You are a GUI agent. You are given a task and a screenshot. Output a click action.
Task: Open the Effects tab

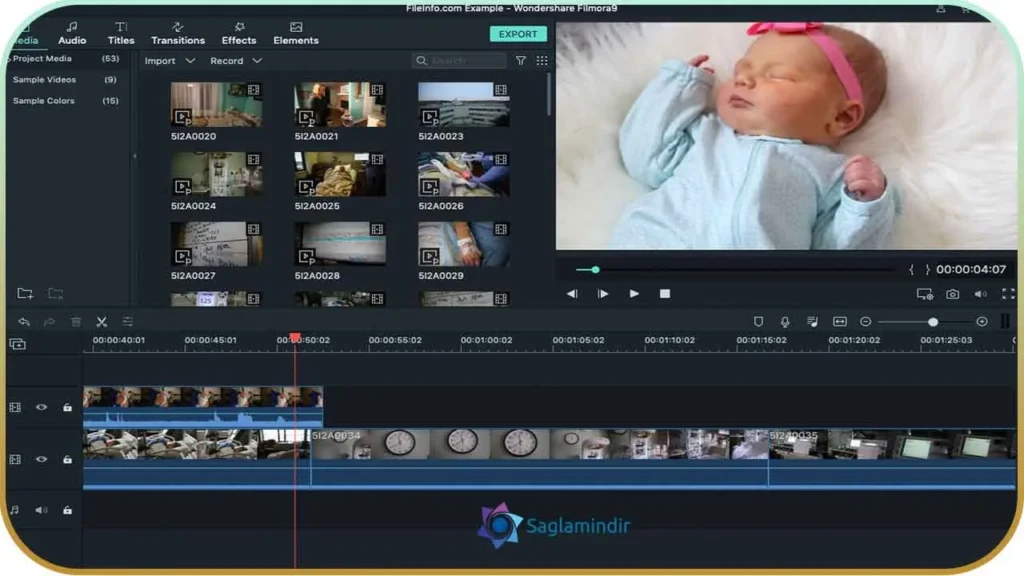pyautogui.click(x=238, y=40)
